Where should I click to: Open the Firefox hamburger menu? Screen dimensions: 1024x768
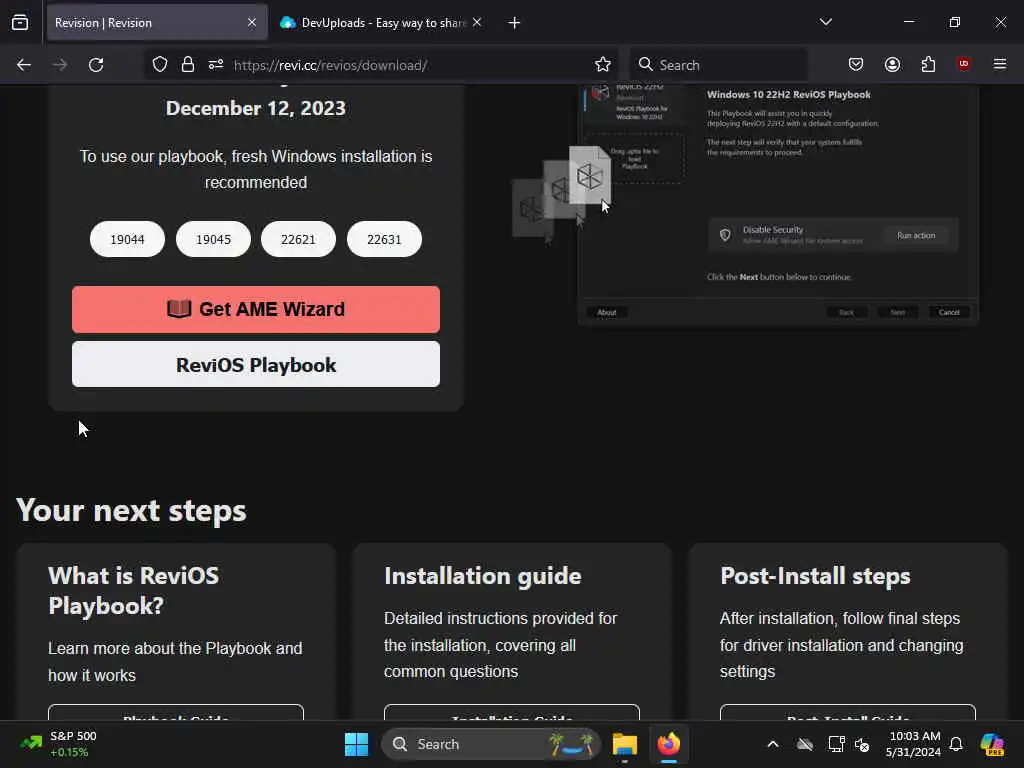click(1000, 64)
